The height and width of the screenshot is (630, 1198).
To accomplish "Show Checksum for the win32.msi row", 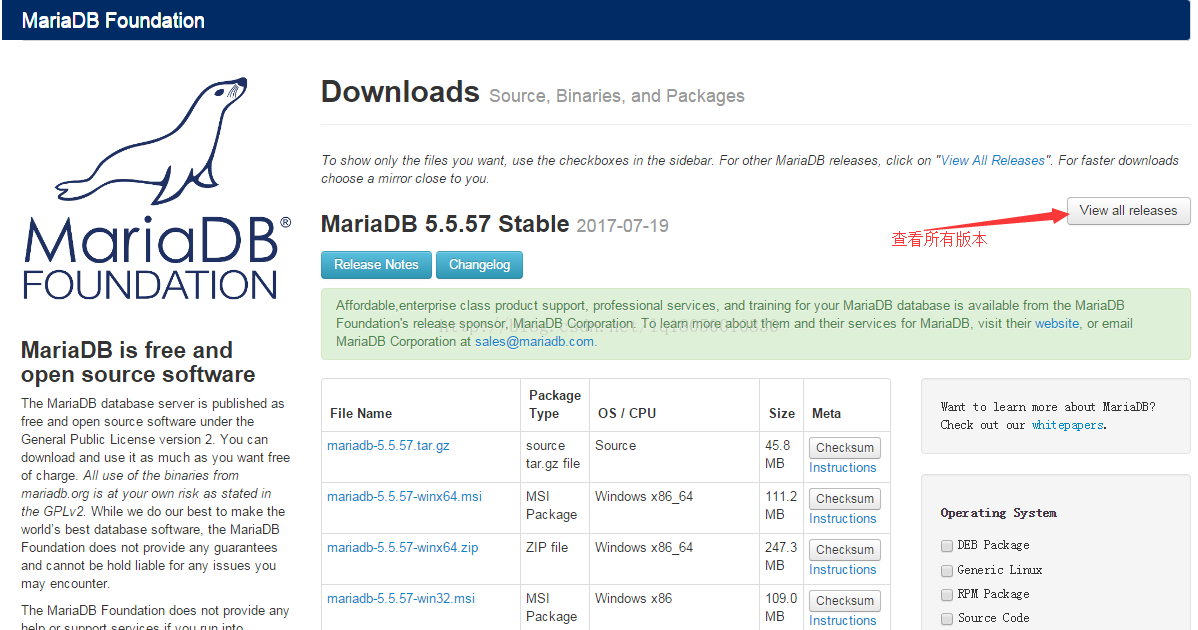I will coord(844,601).
